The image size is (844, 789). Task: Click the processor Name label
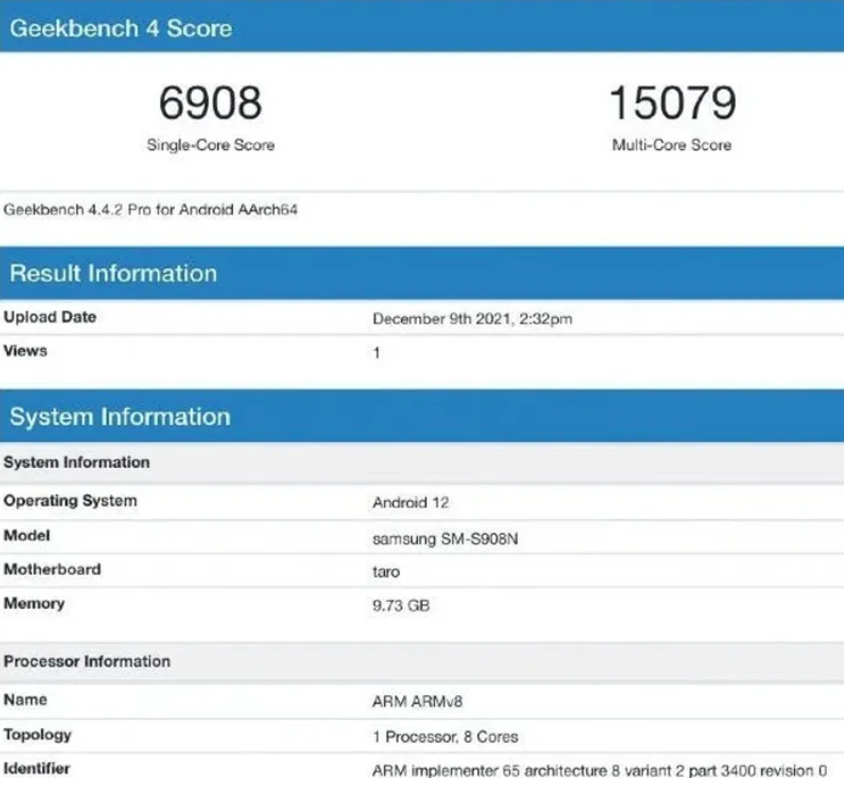point(25,700)
